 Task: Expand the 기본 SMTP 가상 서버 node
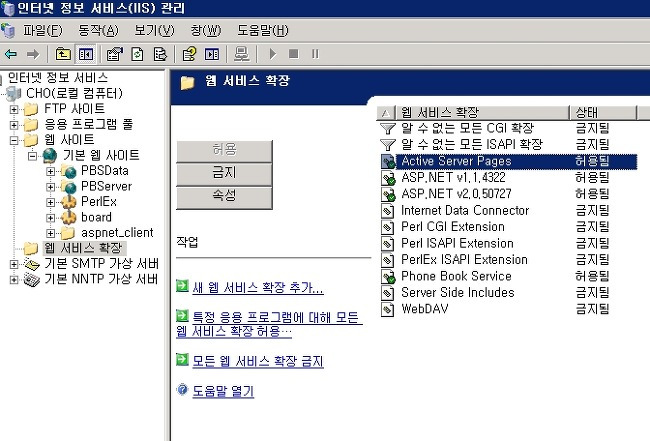[14, 264]
